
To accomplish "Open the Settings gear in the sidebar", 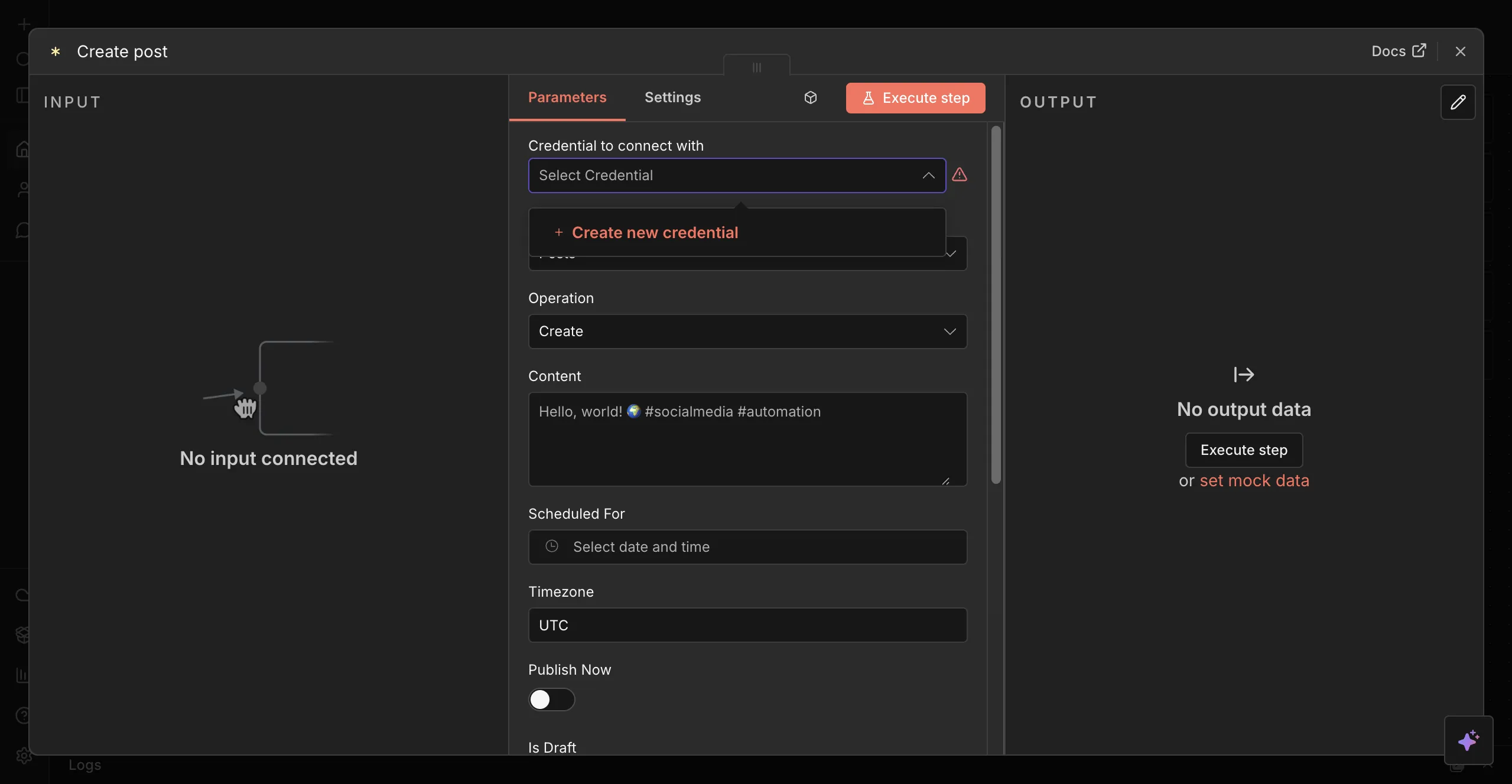I will (x=23, y=755).
